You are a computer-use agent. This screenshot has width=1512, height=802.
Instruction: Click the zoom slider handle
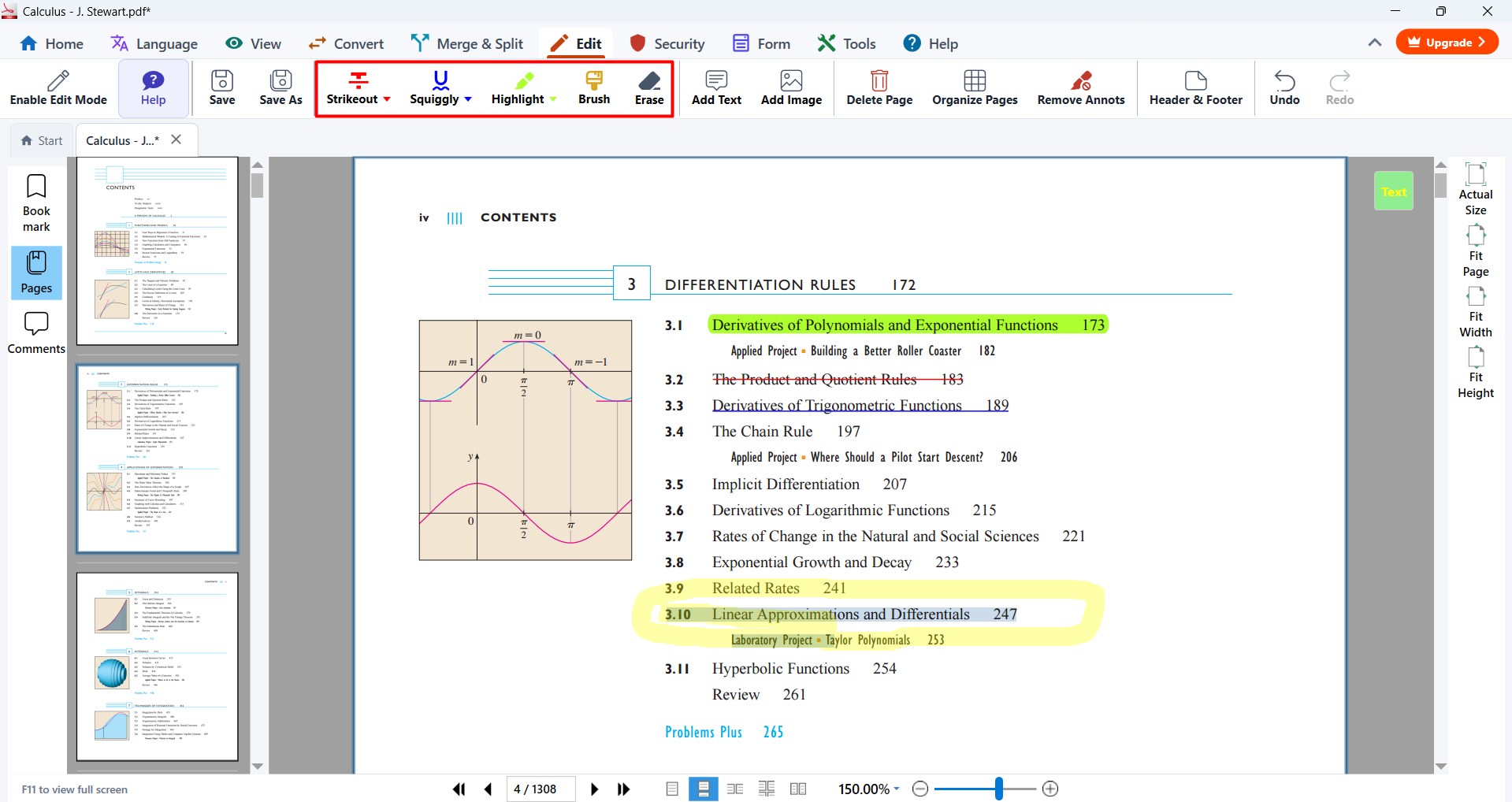(998, 789)
